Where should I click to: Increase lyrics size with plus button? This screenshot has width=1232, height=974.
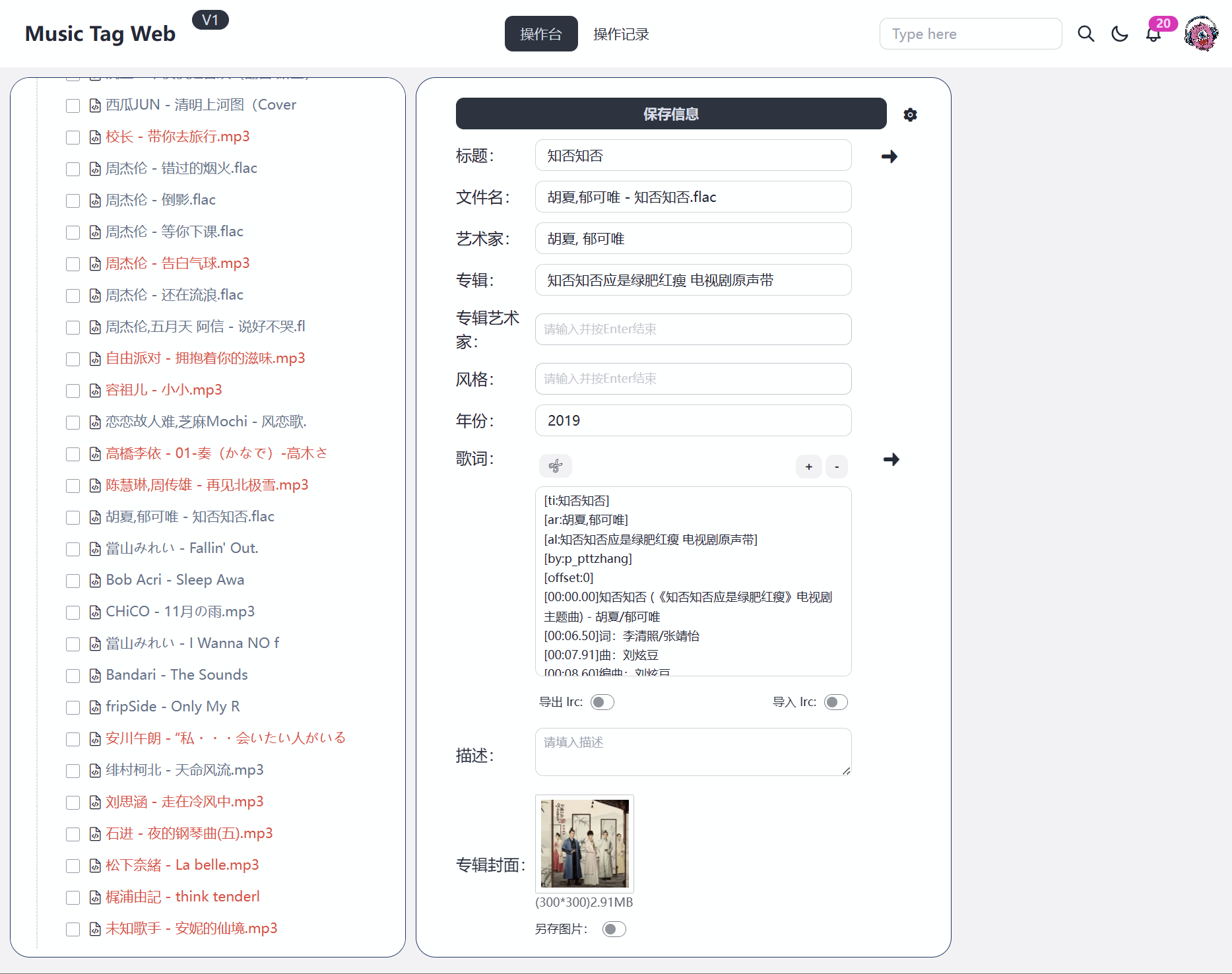click(x=808, y=467)
